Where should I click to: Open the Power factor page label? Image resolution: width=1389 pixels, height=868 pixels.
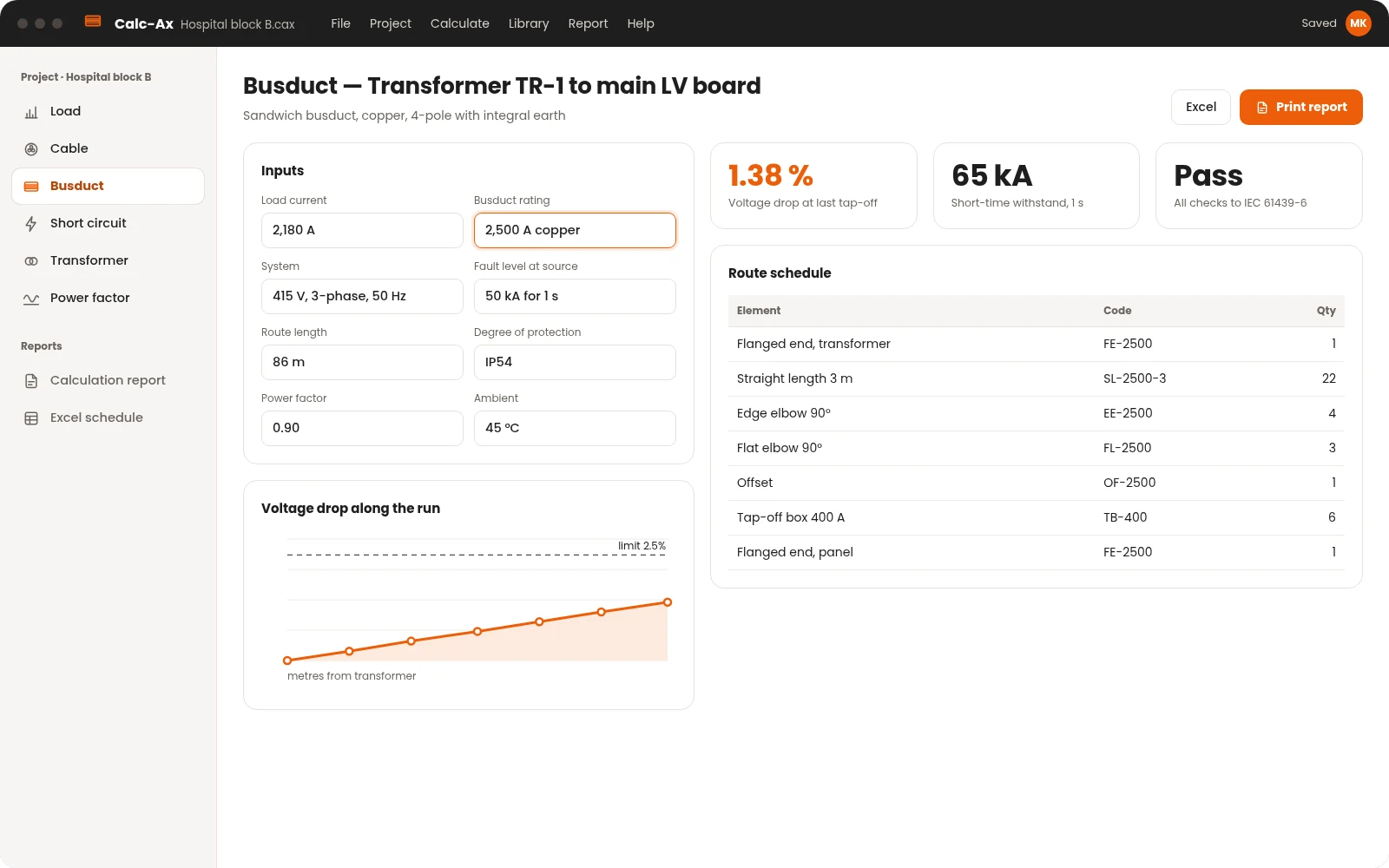[x=90, y=298]
